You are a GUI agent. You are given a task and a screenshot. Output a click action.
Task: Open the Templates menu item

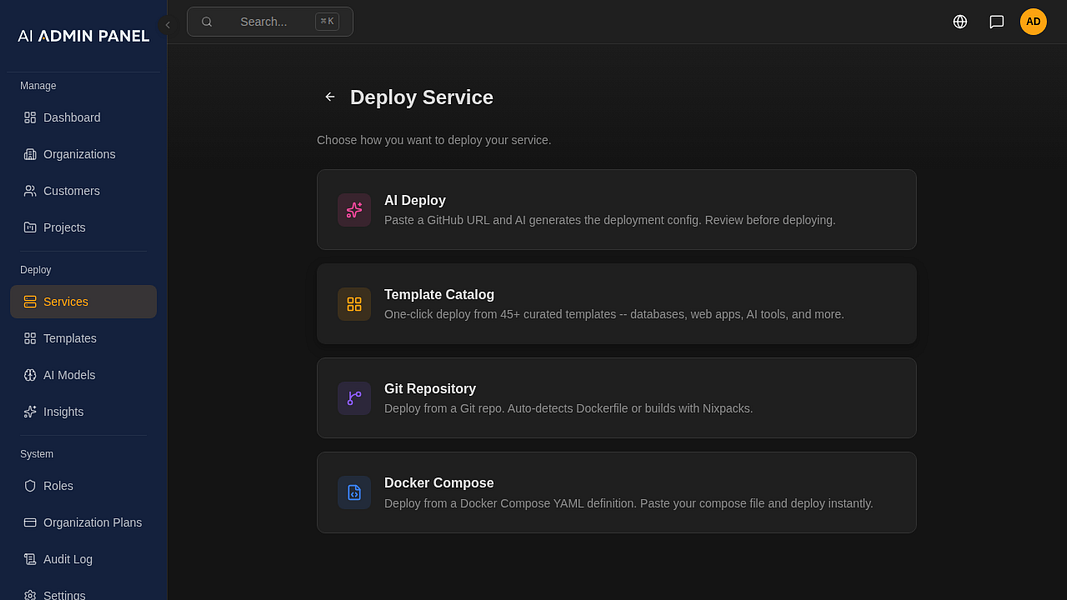coord(83,338)
